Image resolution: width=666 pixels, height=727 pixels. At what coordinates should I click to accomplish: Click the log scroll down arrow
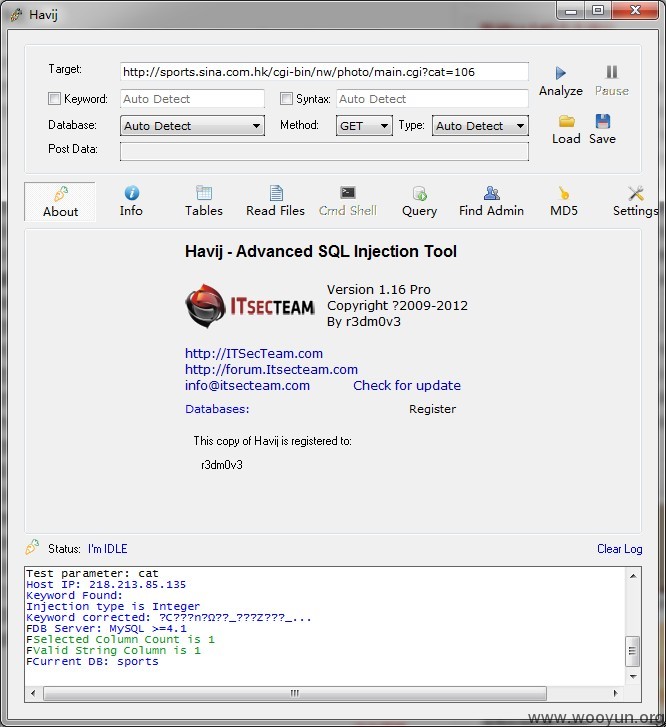633,676
